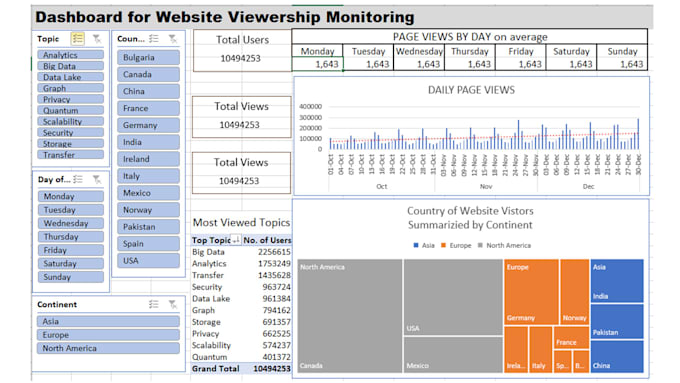The height and width of the screenshot is (383, 680).
Task: Click the Most Viewed Topics heading
Action: pos(241,223)
